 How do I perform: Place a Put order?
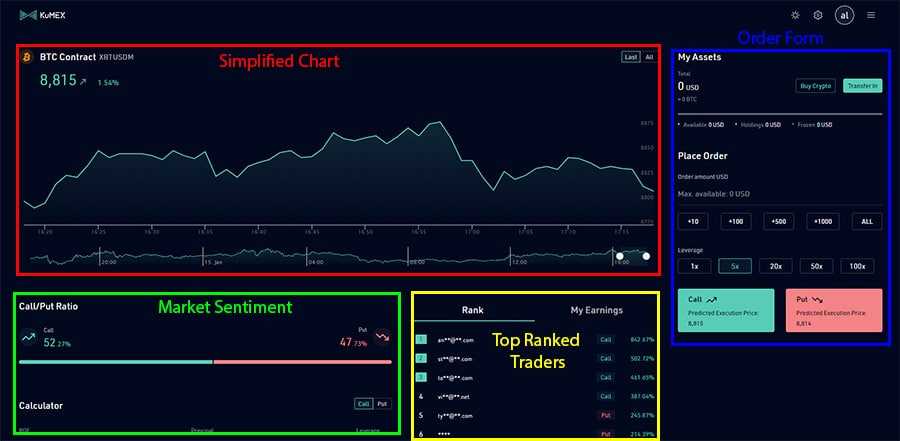[x=834, y=310]
